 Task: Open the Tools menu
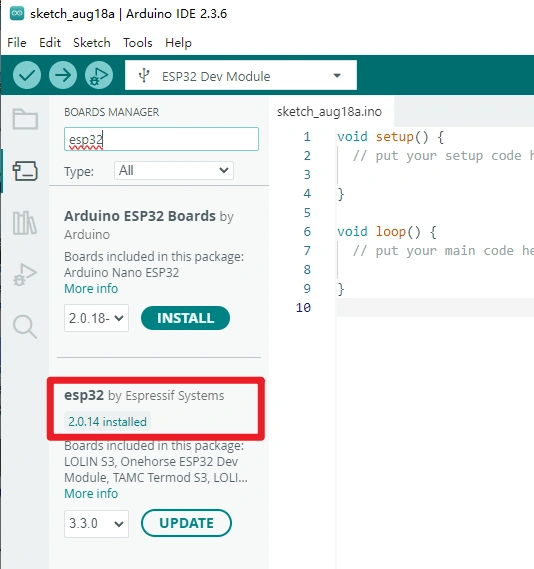click(137, 43)
